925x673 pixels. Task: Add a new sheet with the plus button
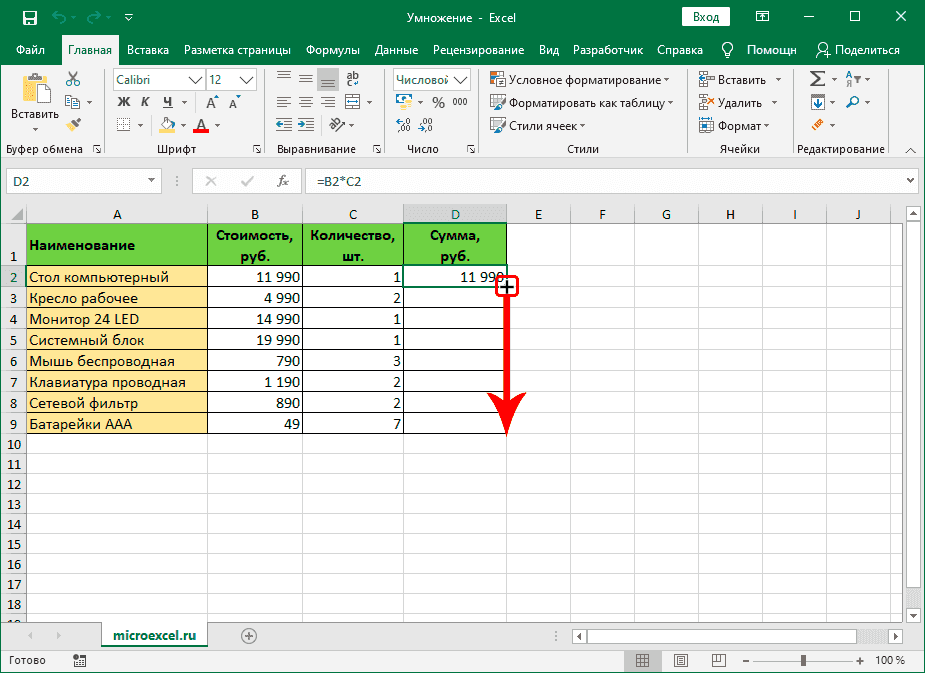pos(249,635)
